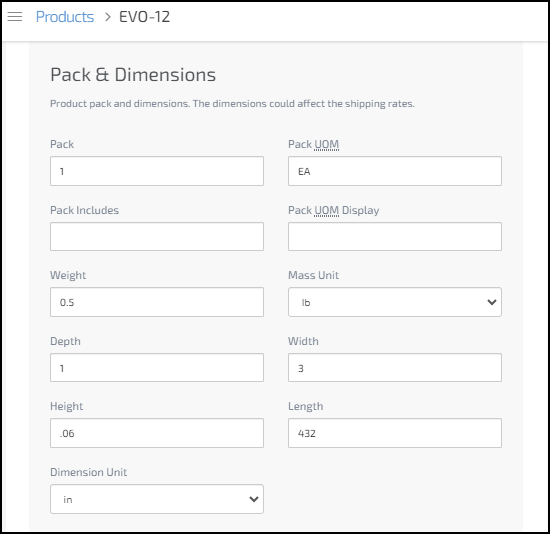Click the Weight field showing 0.5
This screenshot has width=550, height=534.
(x=157, y=302)
